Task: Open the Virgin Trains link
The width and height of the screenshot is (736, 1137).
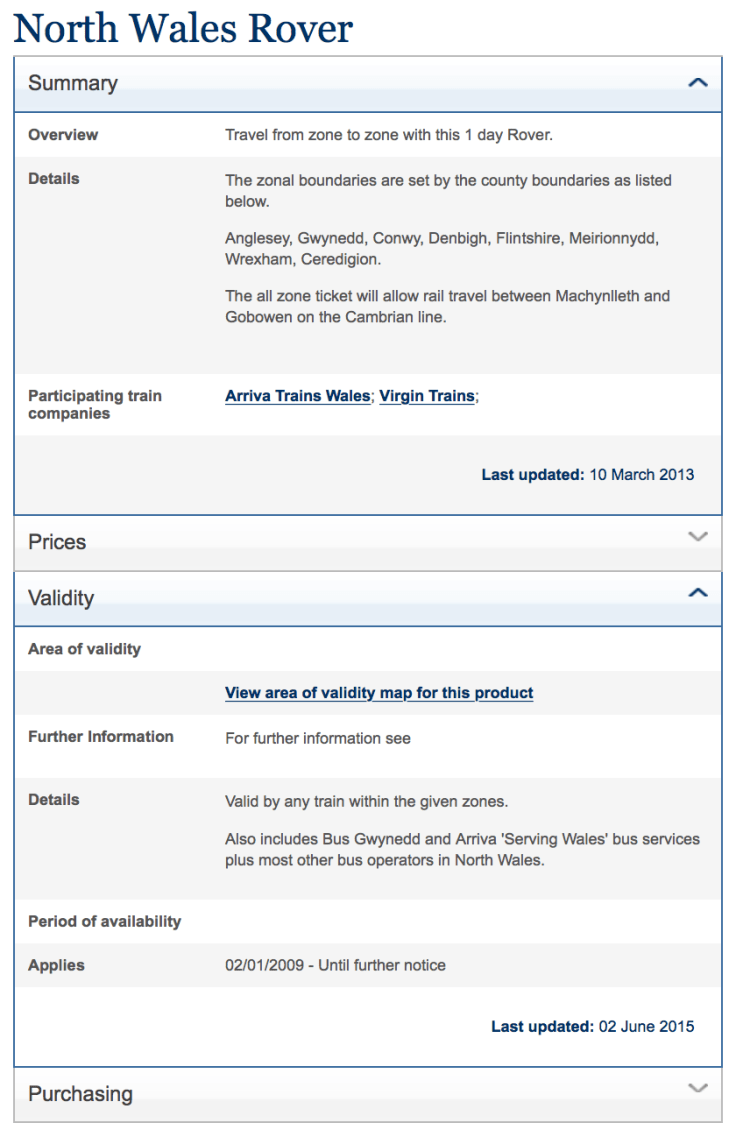Action: [427, 396]
